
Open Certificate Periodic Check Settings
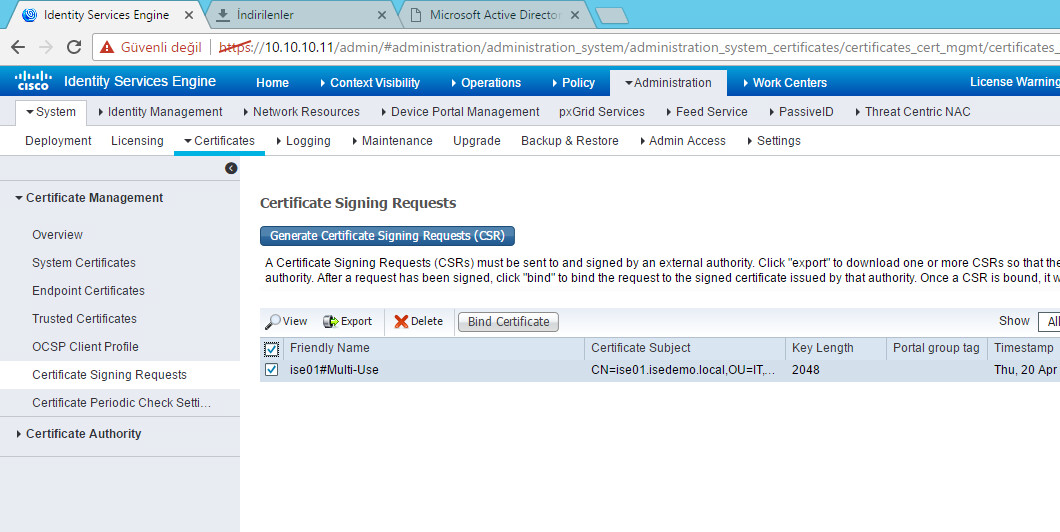(122, 403)
